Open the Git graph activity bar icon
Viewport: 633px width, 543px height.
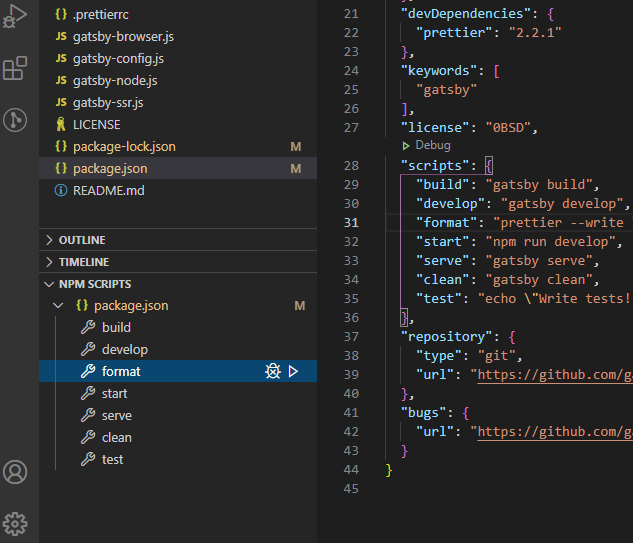point(15,120)
